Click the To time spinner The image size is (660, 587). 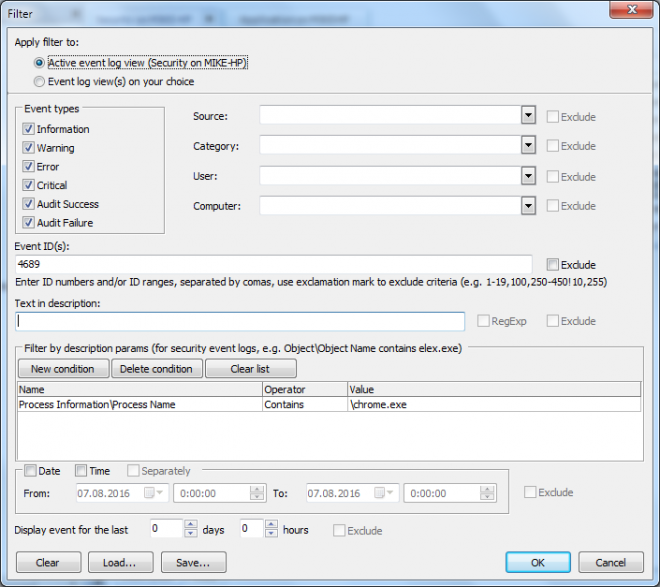coord(487,493)
